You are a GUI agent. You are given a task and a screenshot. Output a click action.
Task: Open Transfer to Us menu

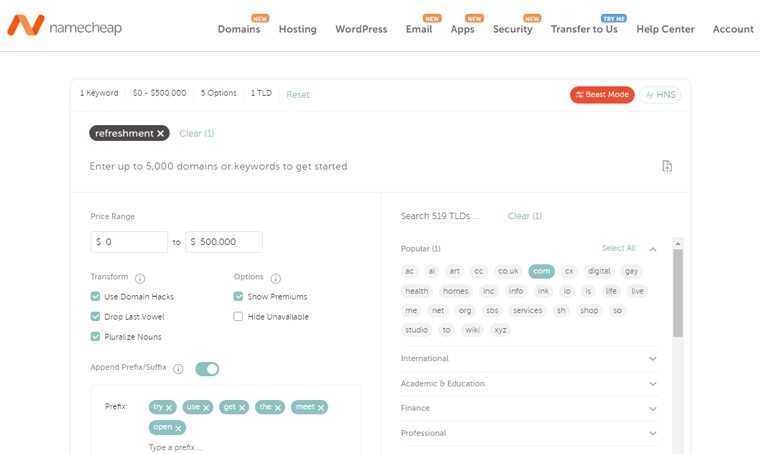(x=584, y=29)
